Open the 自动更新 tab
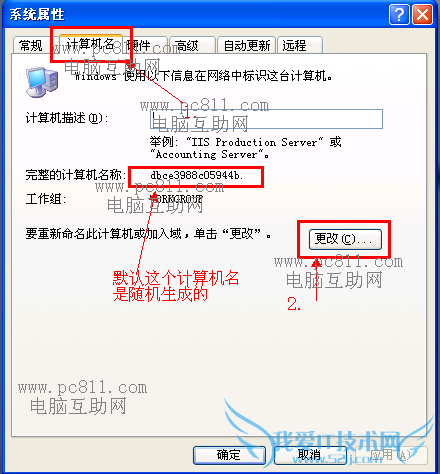The image size is (440, 474). pos(246,45)
